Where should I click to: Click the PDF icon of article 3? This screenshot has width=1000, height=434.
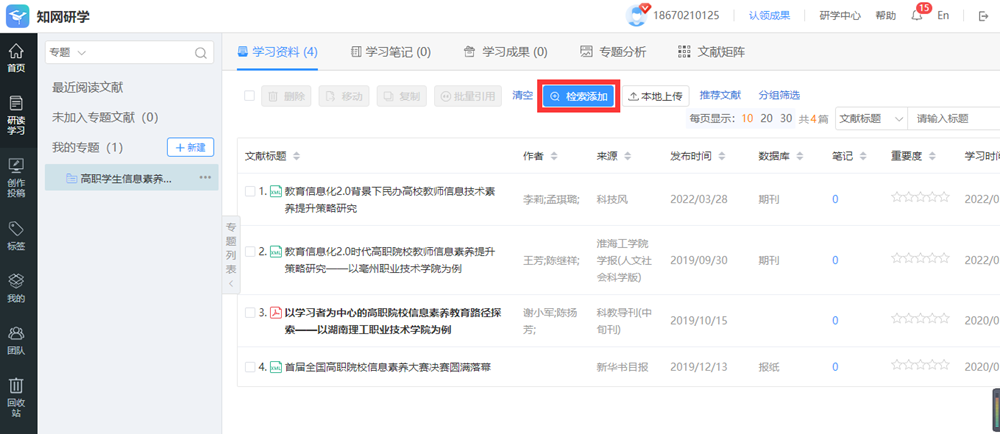tap(276, 313)
